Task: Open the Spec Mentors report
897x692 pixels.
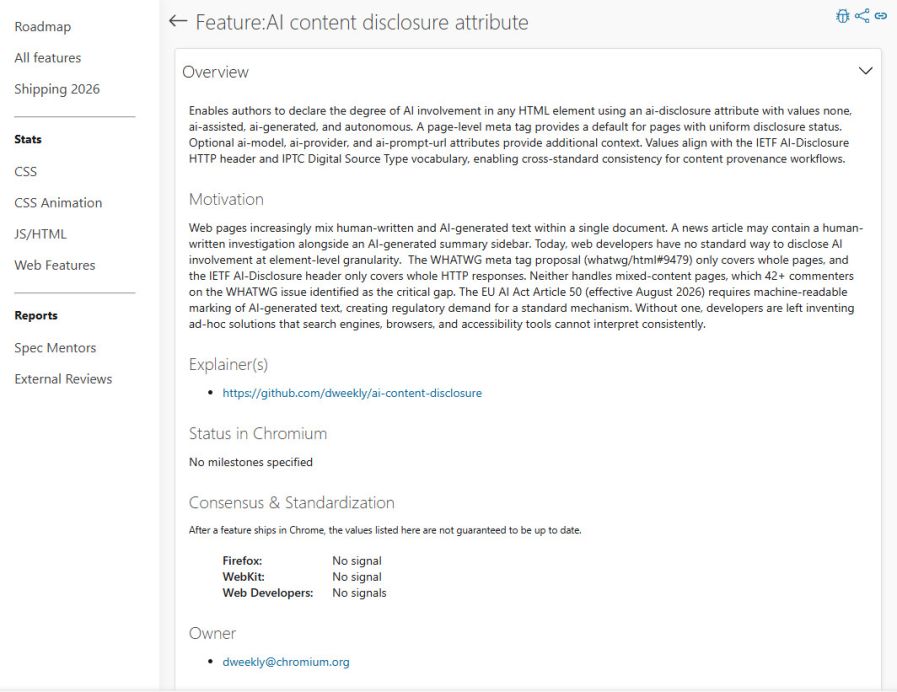Action: [55, 348]
